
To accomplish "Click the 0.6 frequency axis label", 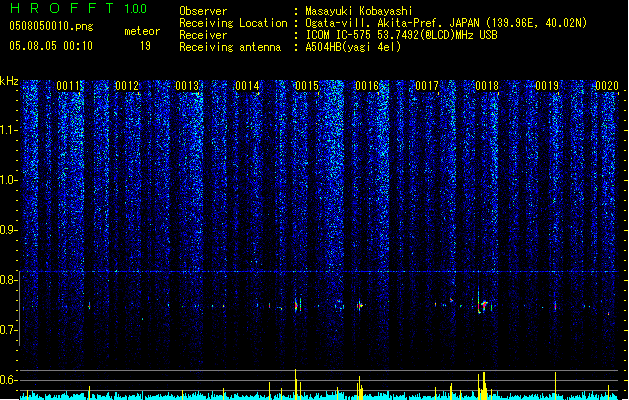I will pyautogui.click(x=9, y=380).
